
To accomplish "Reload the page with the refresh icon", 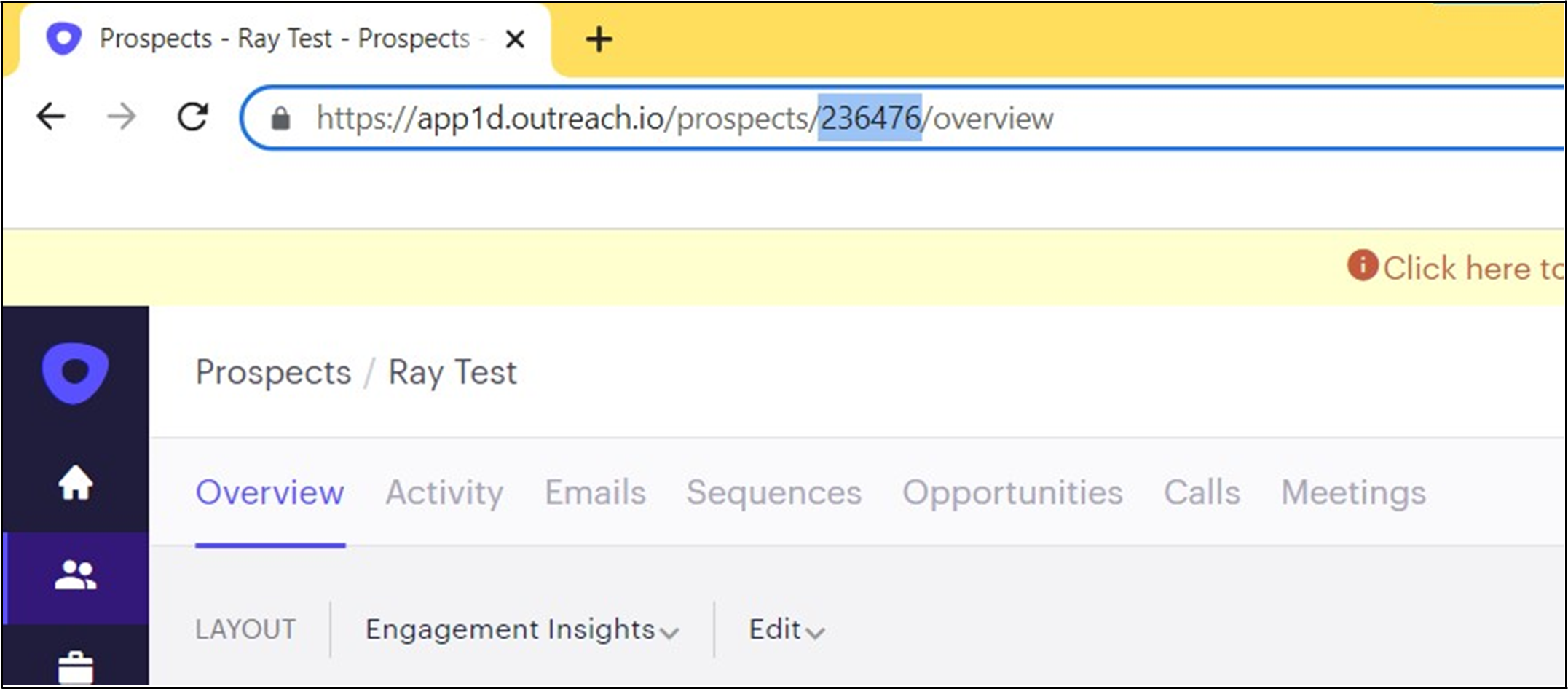I will (x=192, y=115).
